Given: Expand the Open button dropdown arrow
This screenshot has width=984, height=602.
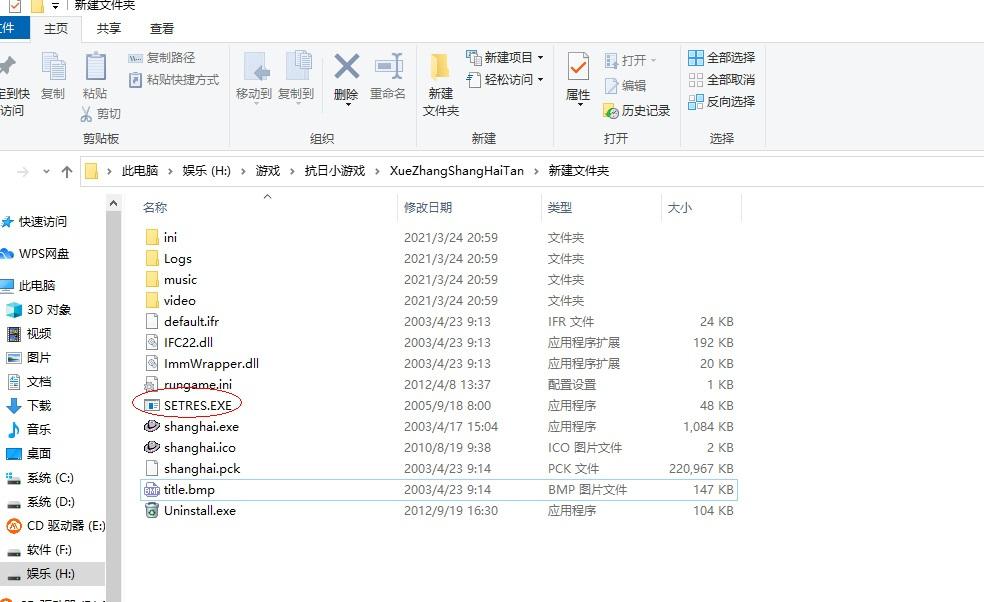Looking at the screenshot, I should click(654, 61).
